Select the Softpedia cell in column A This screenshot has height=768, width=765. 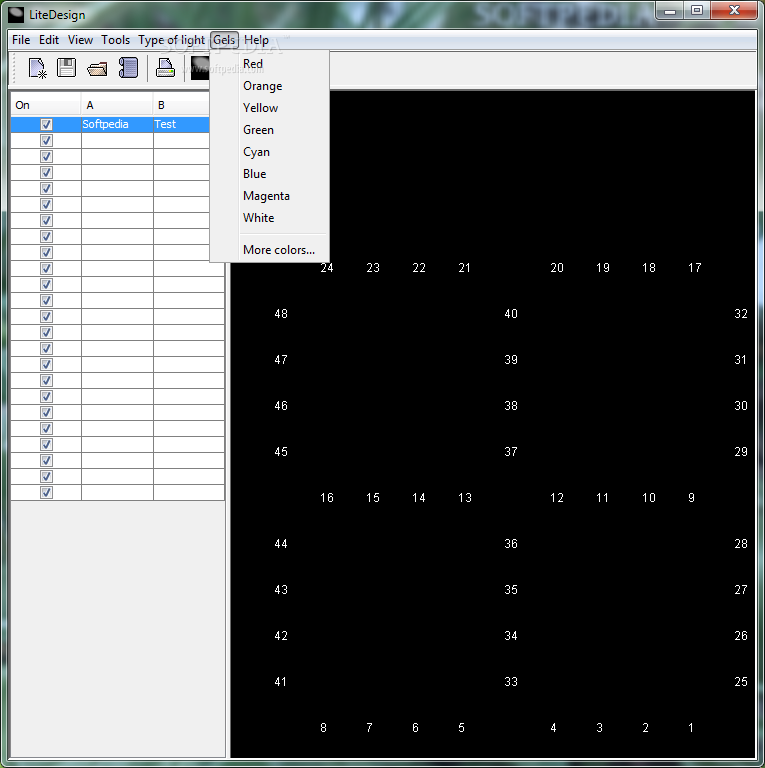point(117,124)
